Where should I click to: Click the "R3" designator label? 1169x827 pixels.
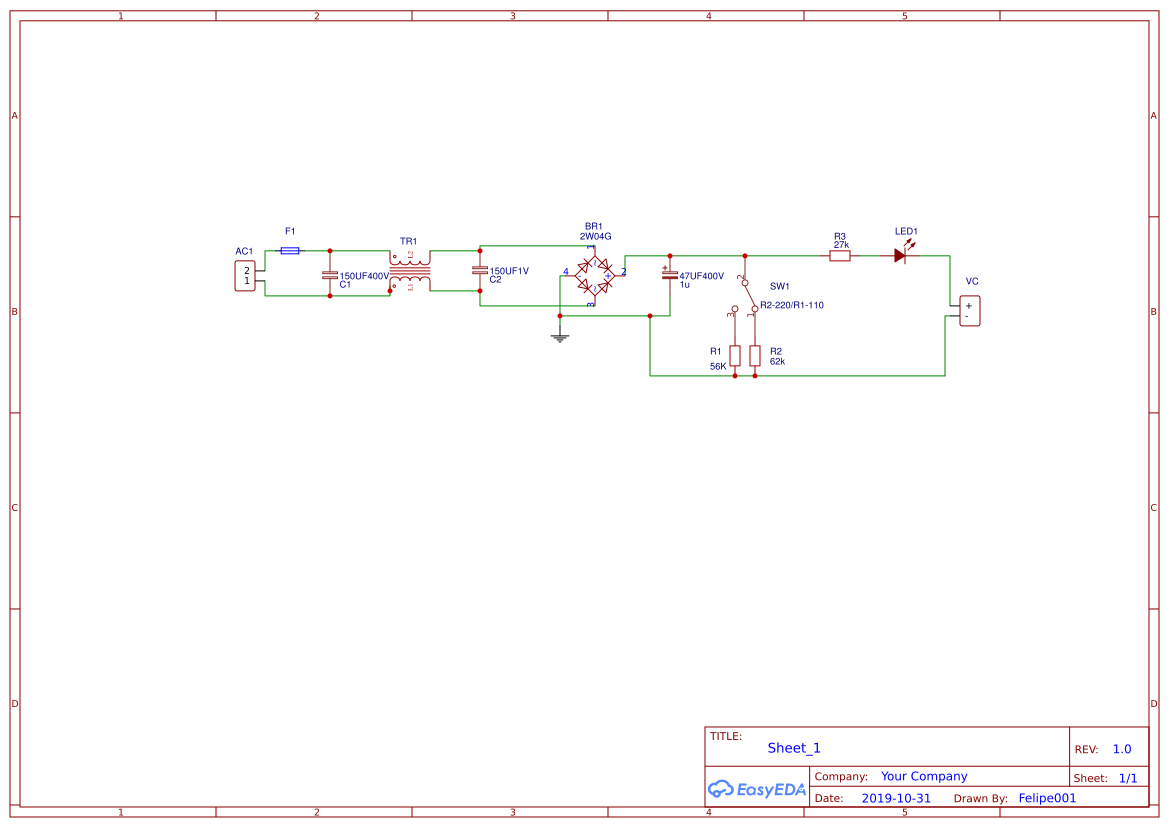tap(840, 236)
